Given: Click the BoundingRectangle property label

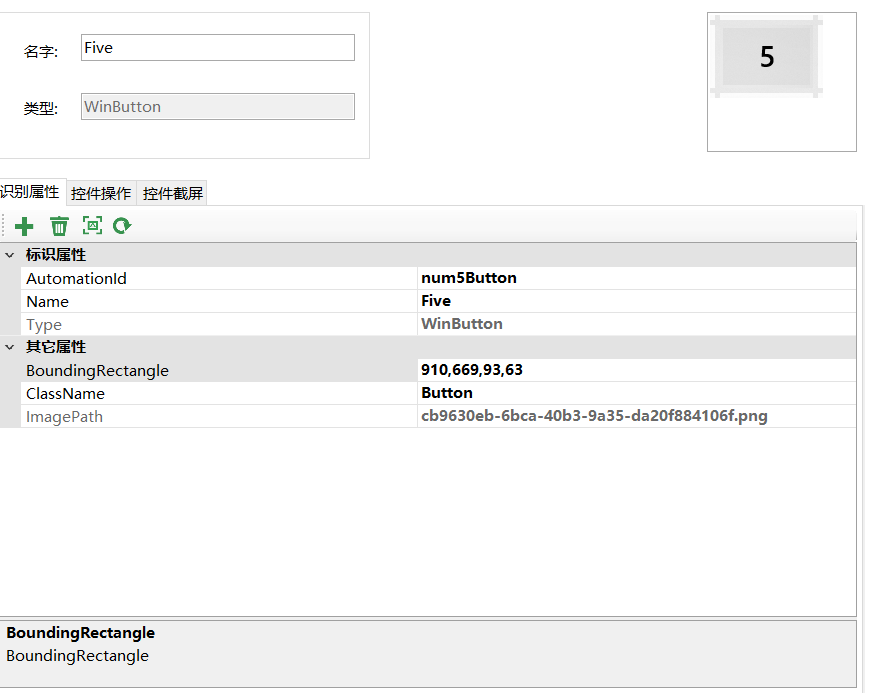Looking at the screenshot, I should click(x=97, y=371).
